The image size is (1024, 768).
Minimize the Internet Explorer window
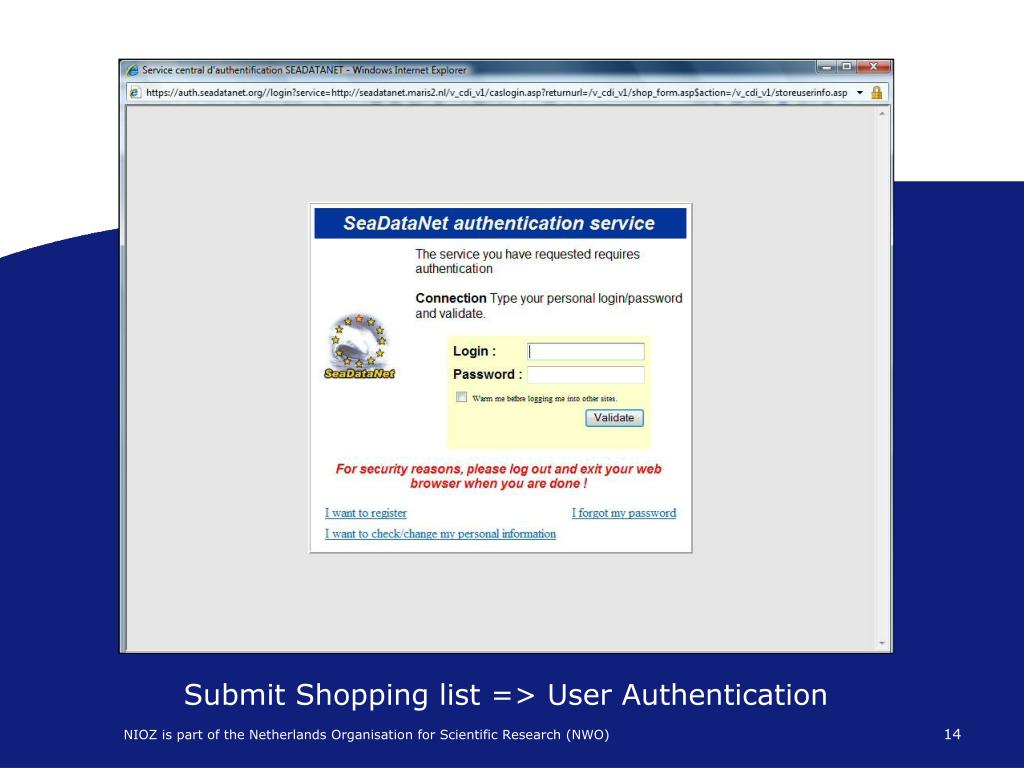pyautogui.click(x=826, y=67)
